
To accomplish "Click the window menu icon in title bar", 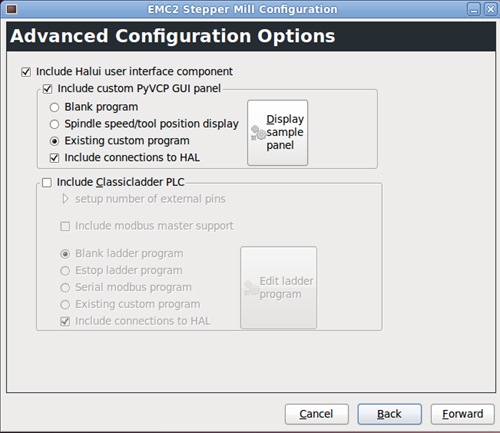I will coord(12,9).
